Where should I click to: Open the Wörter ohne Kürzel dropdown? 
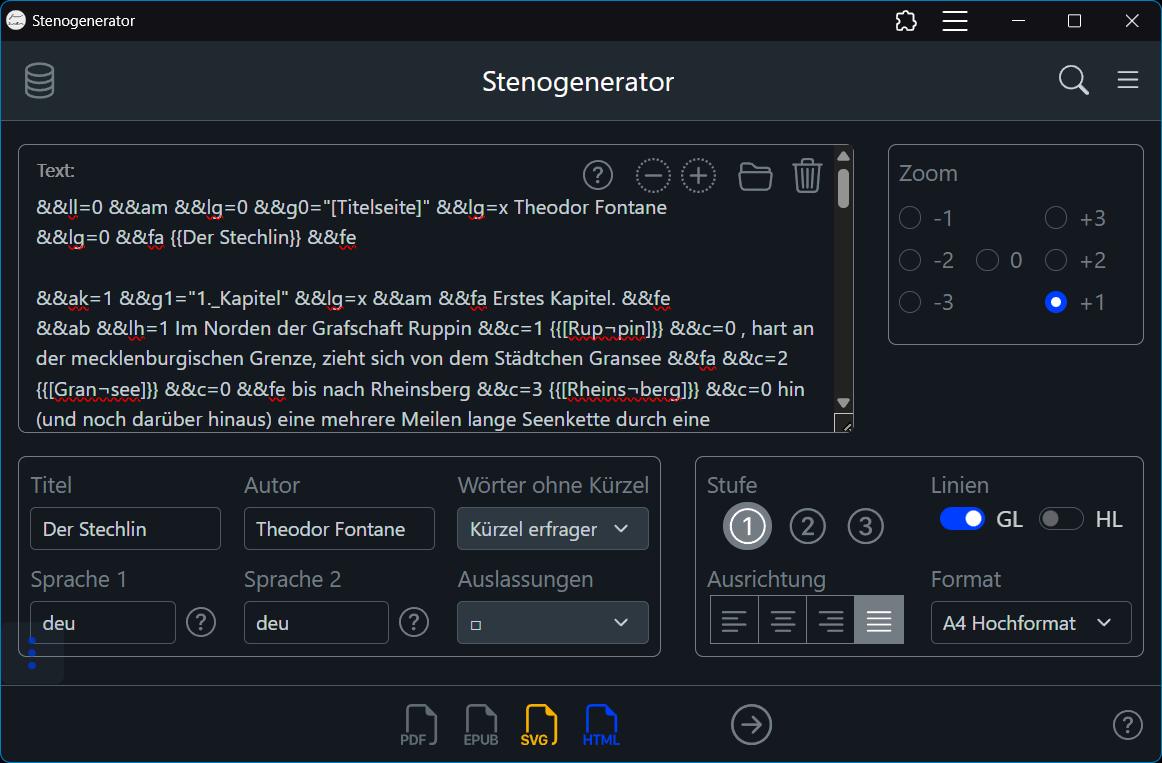553,528
